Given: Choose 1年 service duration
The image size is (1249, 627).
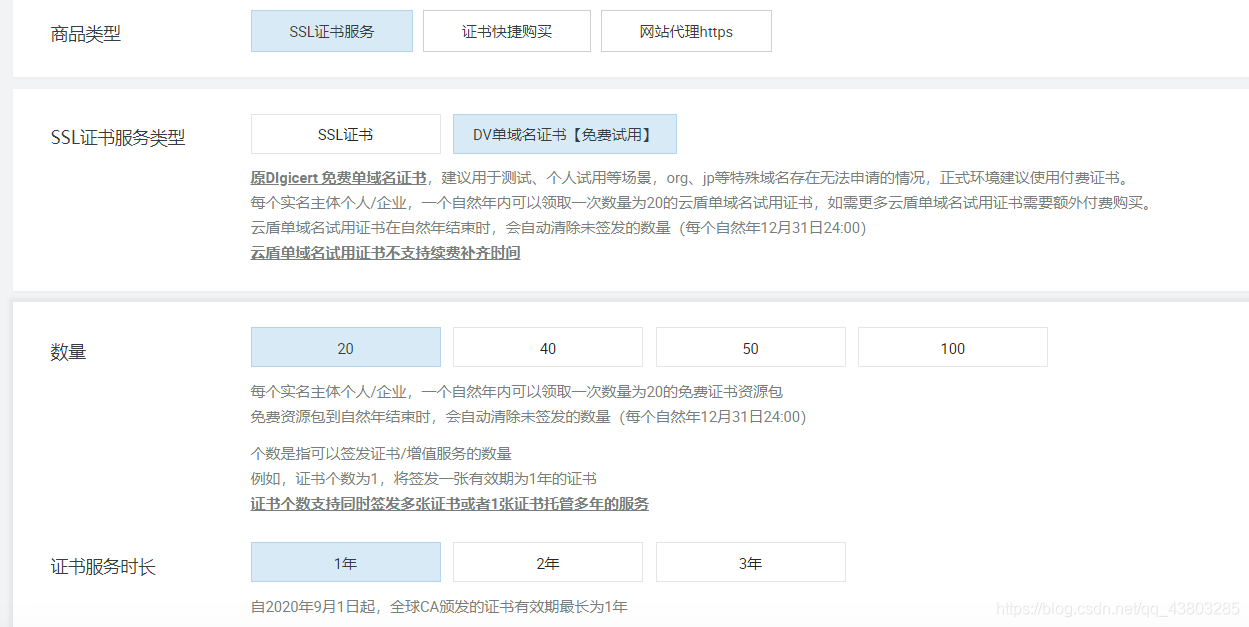Looking at the screenshot, I should pos(345,562).
